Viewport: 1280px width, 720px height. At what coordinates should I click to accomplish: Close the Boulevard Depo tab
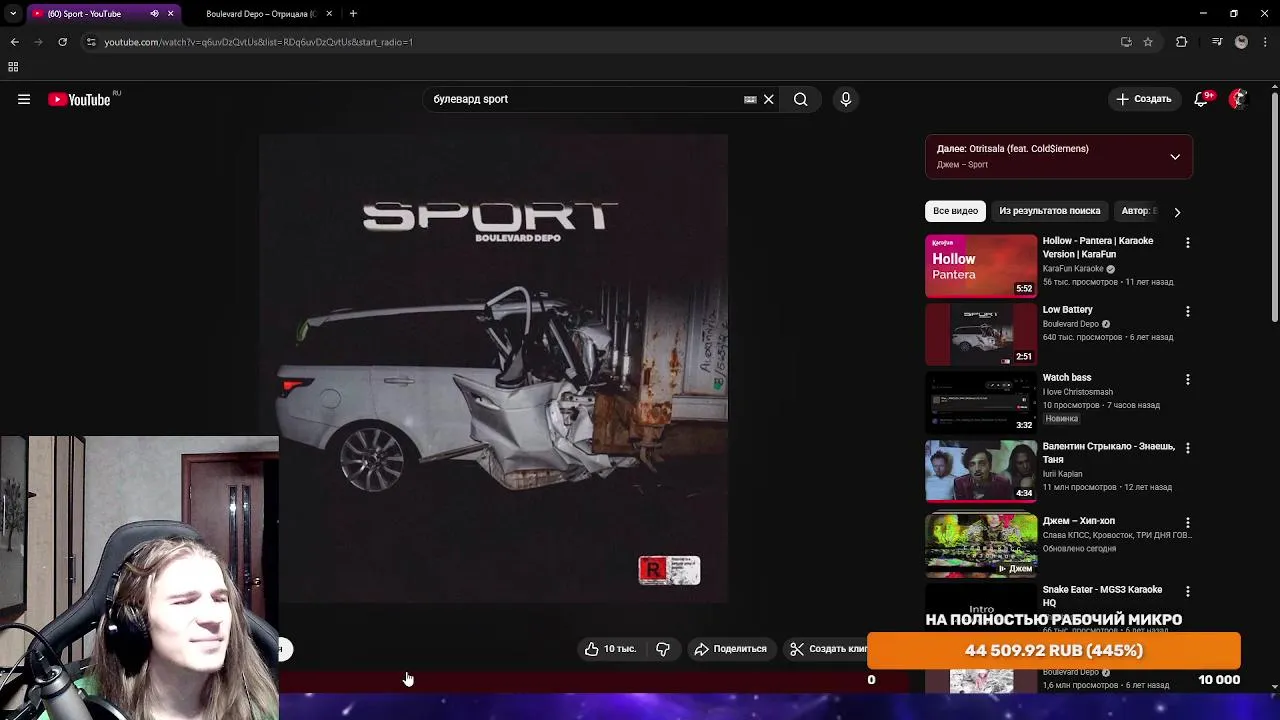coord(329,14)
